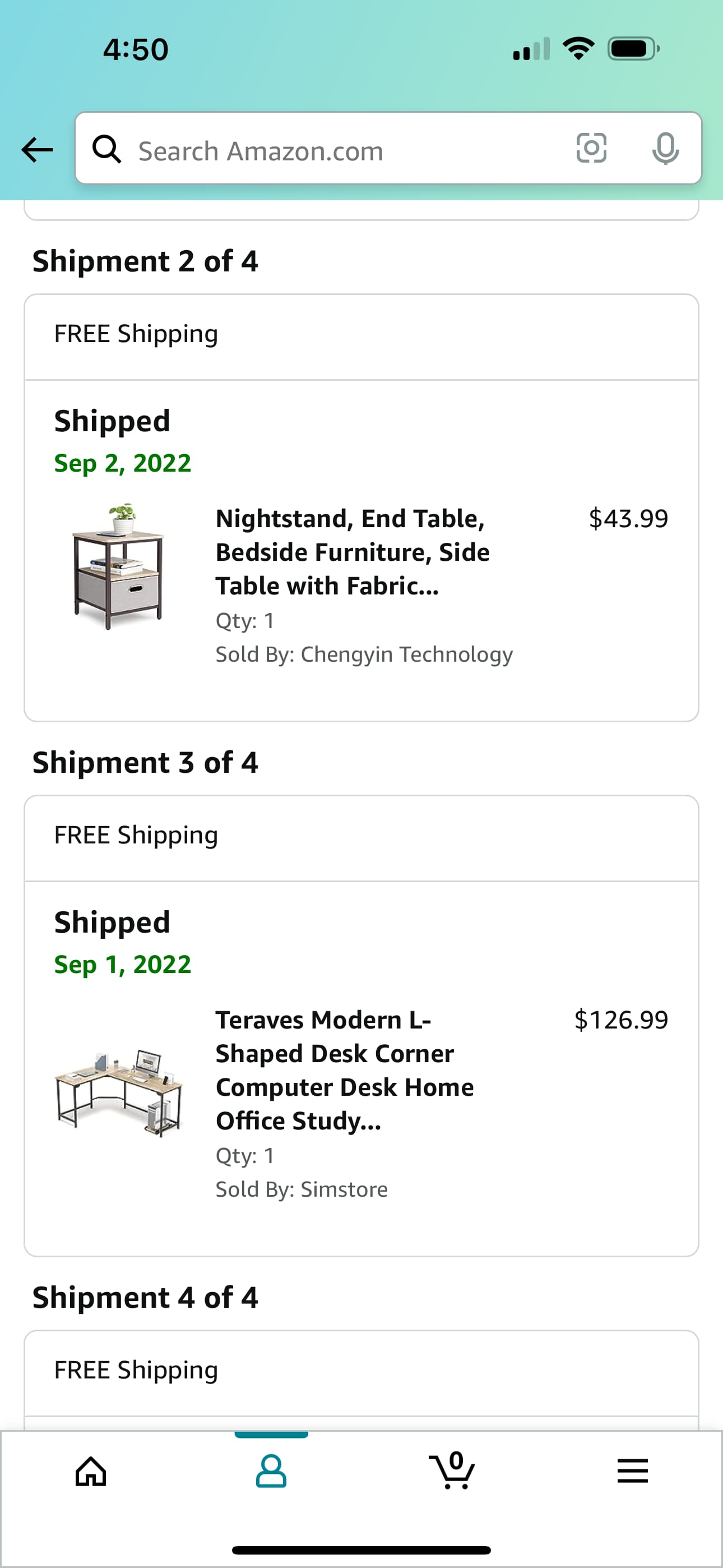Tap the Sold By Simstore text
The image size is (723, 1568).
coord(302,1189)
